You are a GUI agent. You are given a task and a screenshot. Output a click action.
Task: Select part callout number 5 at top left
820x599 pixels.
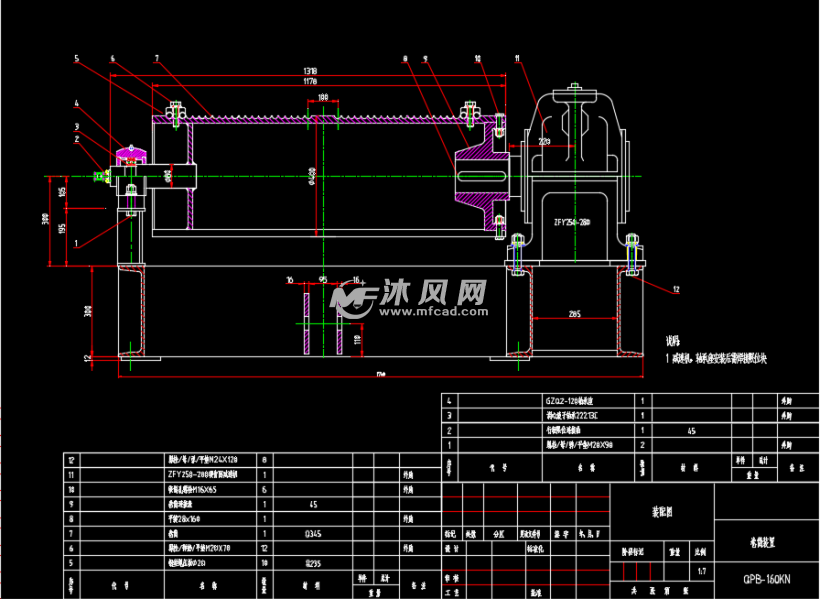coord(76,58)
